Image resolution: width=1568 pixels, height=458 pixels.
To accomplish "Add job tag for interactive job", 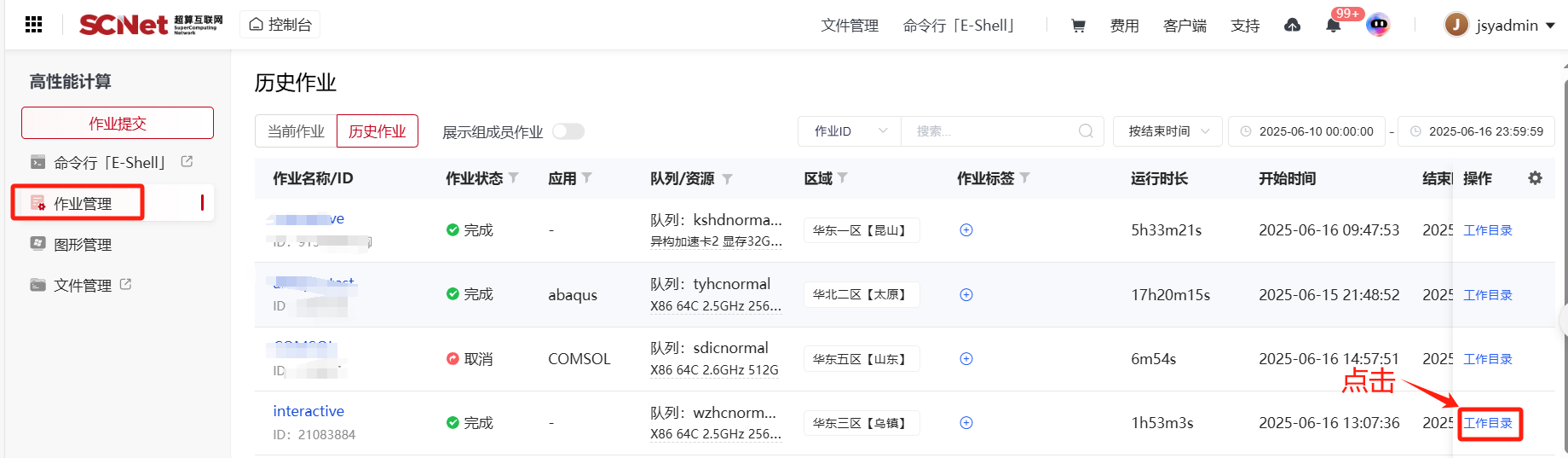I will pos(966,423).
